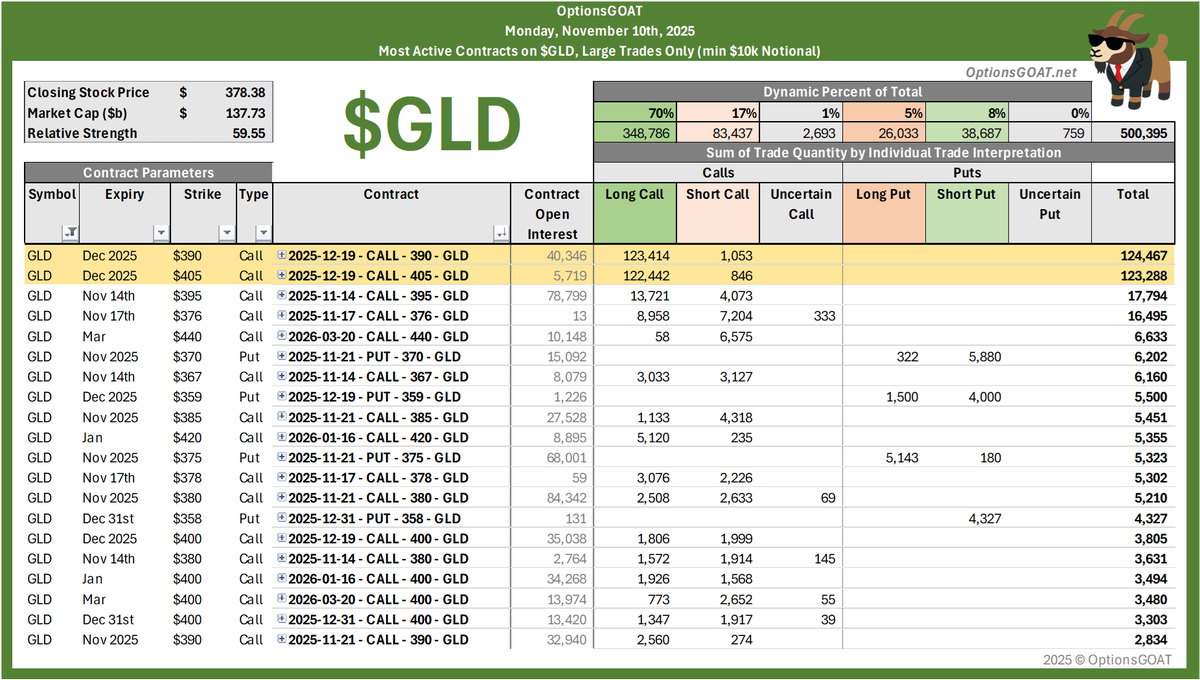Expand the 2025-11-14 CALL 367 GLD row

click(x=282, y=377)
